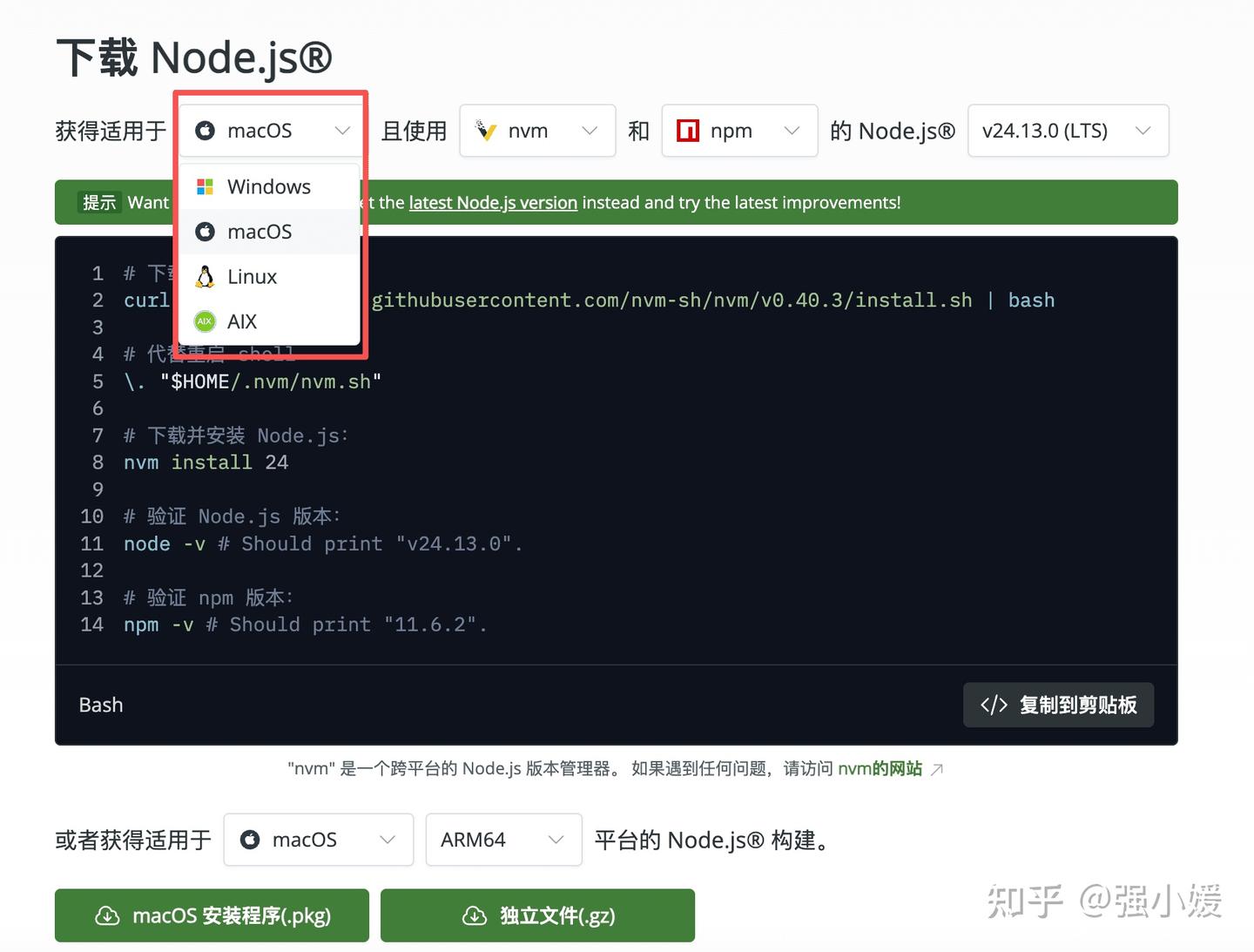Collapse the top macOS platform dropdown
Screen dimensions: 1254x952
coord(272,131)
